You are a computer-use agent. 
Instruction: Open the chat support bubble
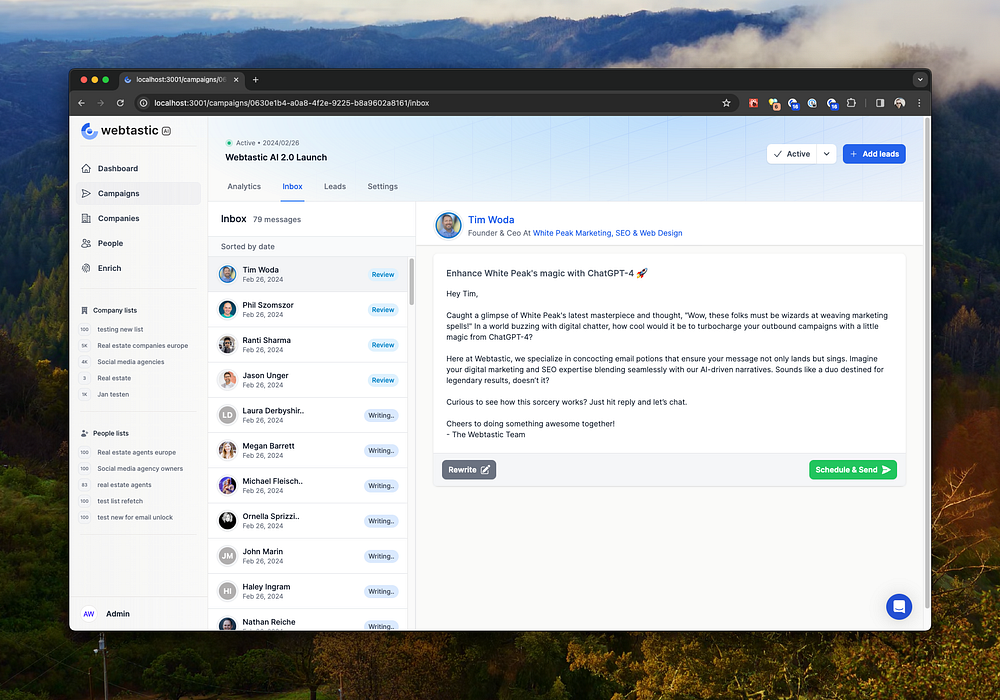899,606
